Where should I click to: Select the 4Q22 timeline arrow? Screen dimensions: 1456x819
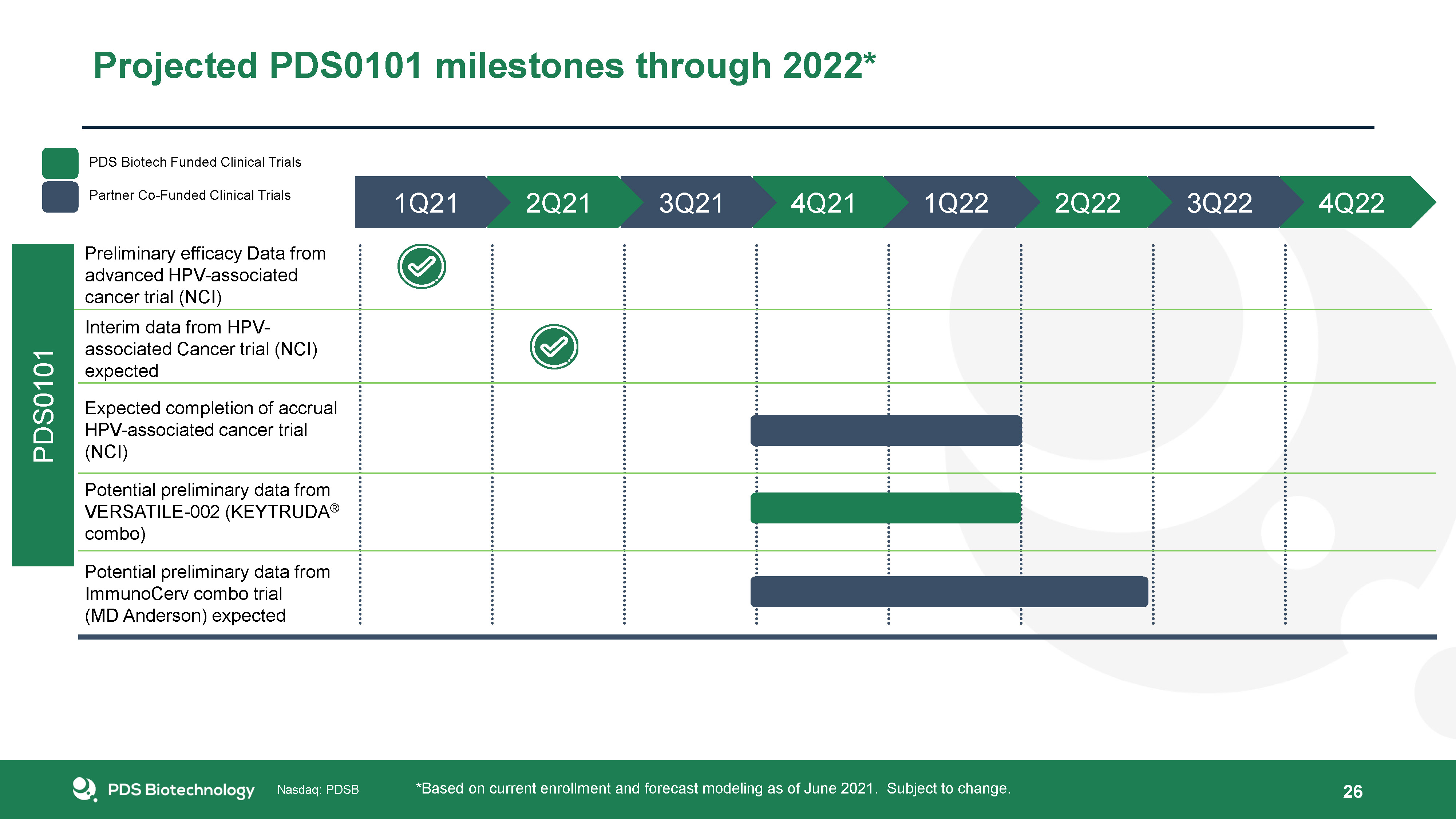1352,203
